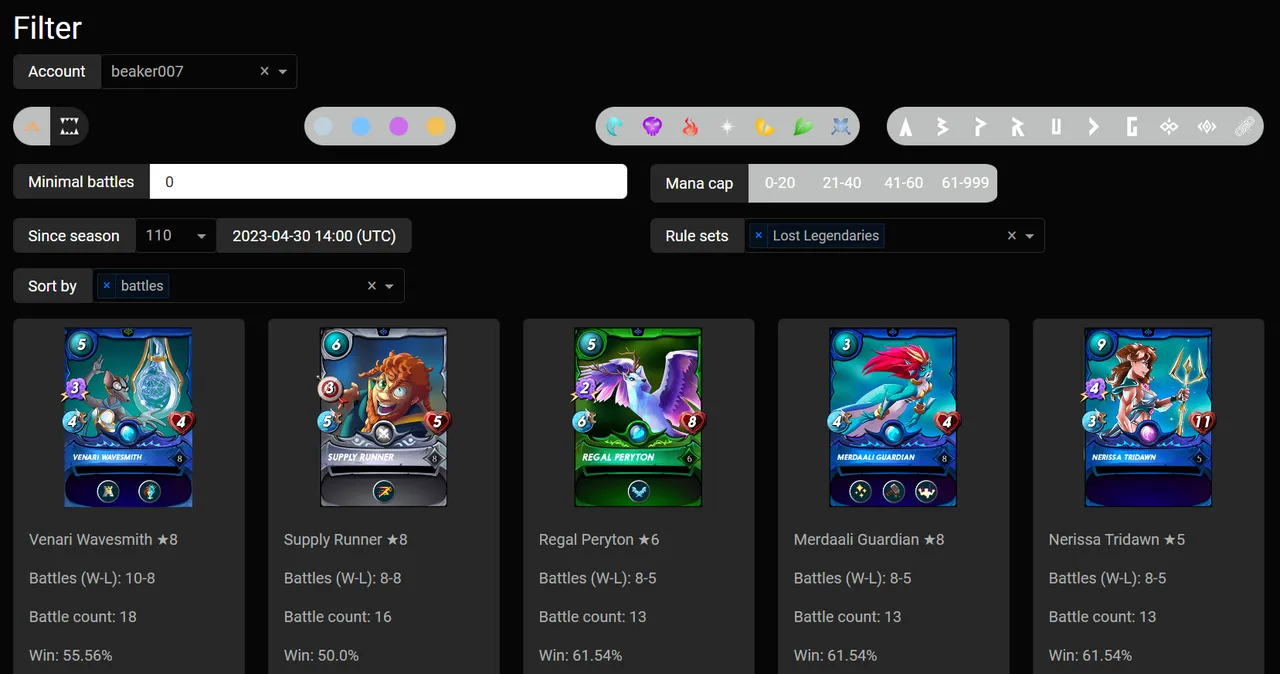Click the 'Venari Wavesmith ★8' card title
This screenshot has width=1280, height=674.
pyautogui.click(x=103, y=539)
